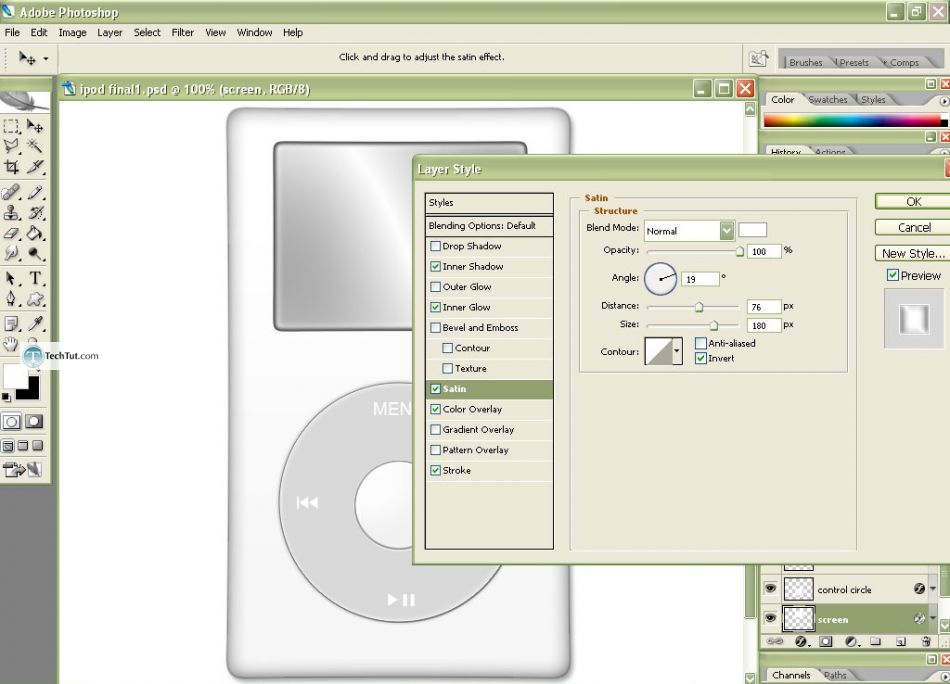950x684 pixels.
Task: Select the Type tool
Action: click(x=35, y=279)
